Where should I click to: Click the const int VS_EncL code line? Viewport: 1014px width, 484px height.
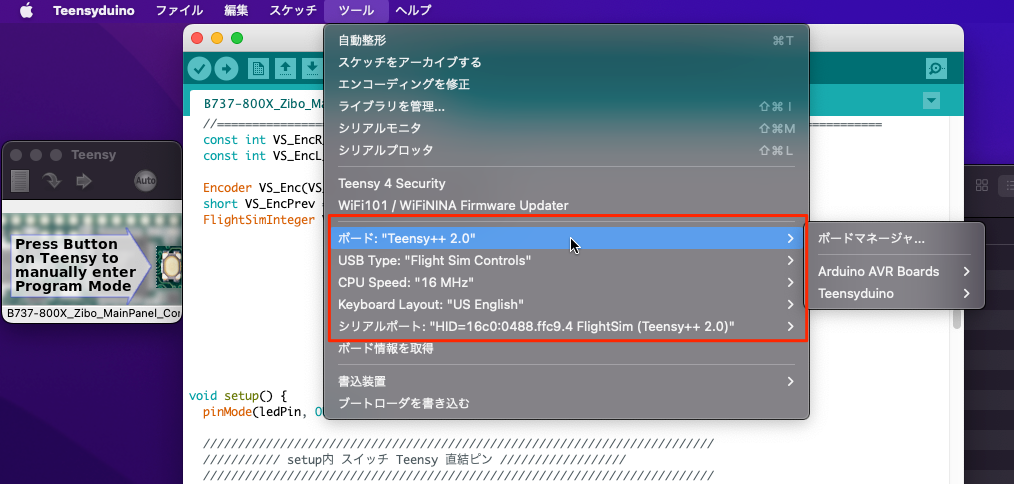[263, 155]
